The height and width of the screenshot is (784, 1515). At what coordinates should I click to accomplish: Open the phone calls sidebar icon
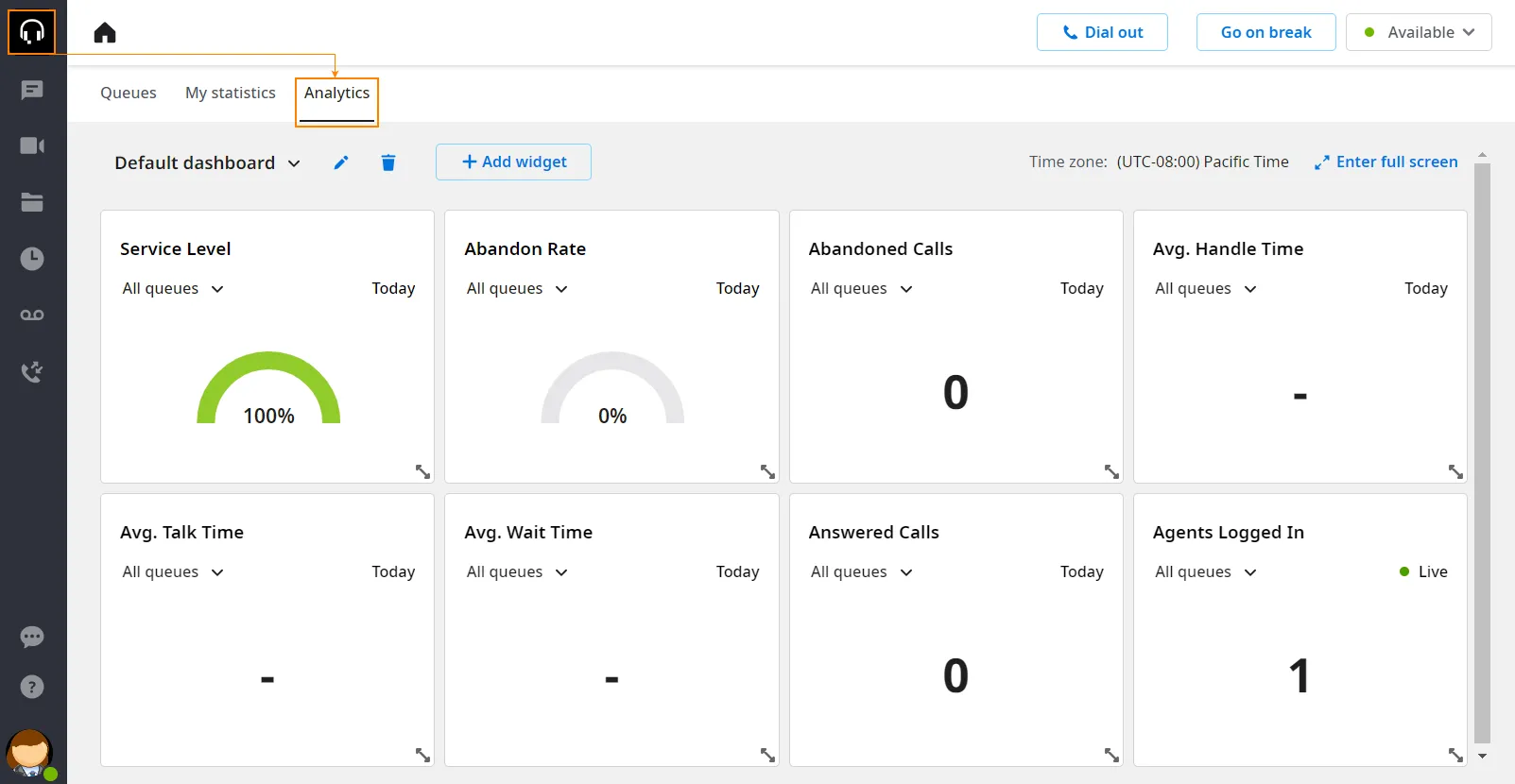click(32, 371)
